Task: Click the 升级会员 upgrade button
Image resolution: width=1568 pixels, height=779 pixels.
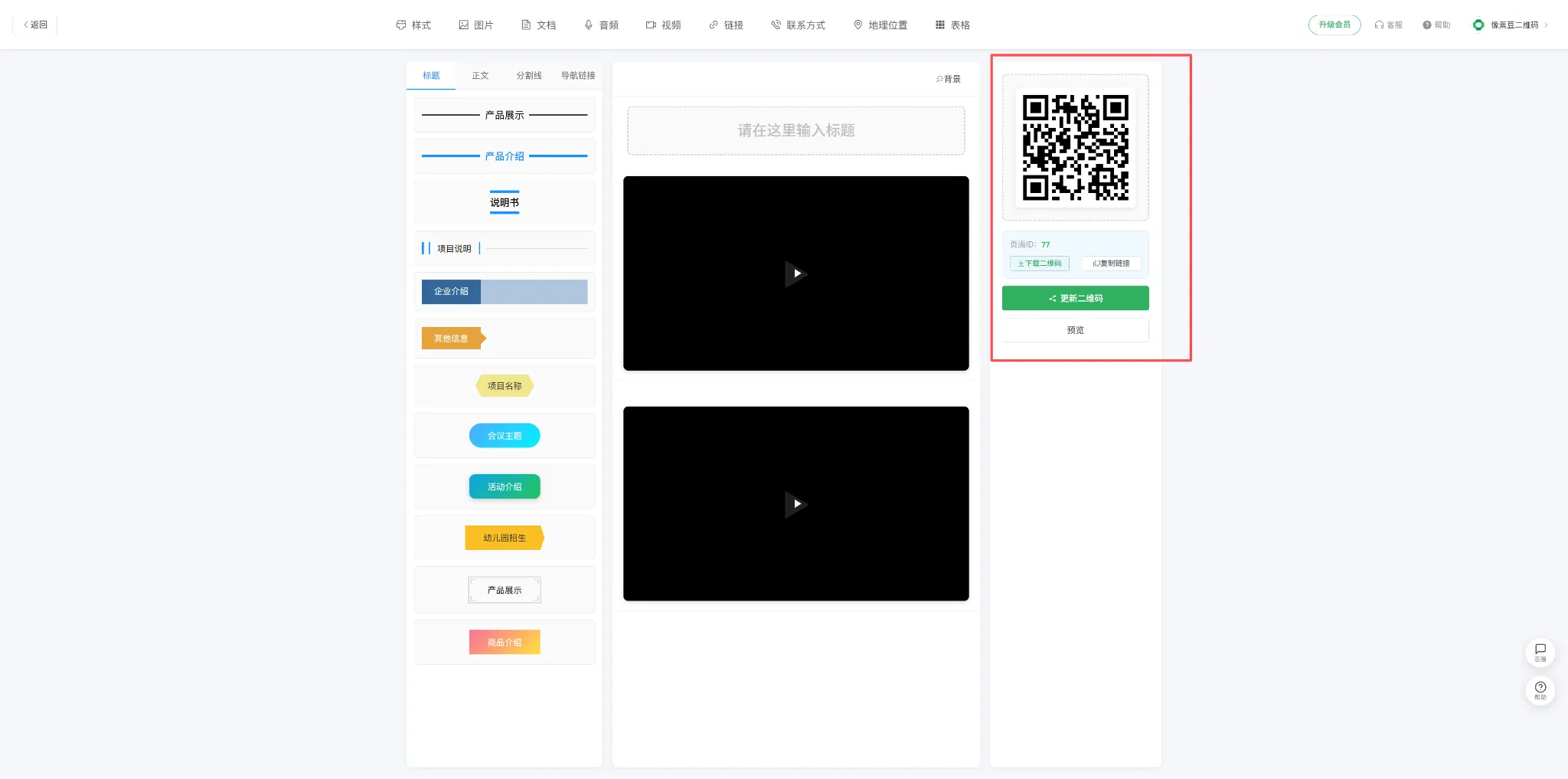Action: [x=1334, y=25]
